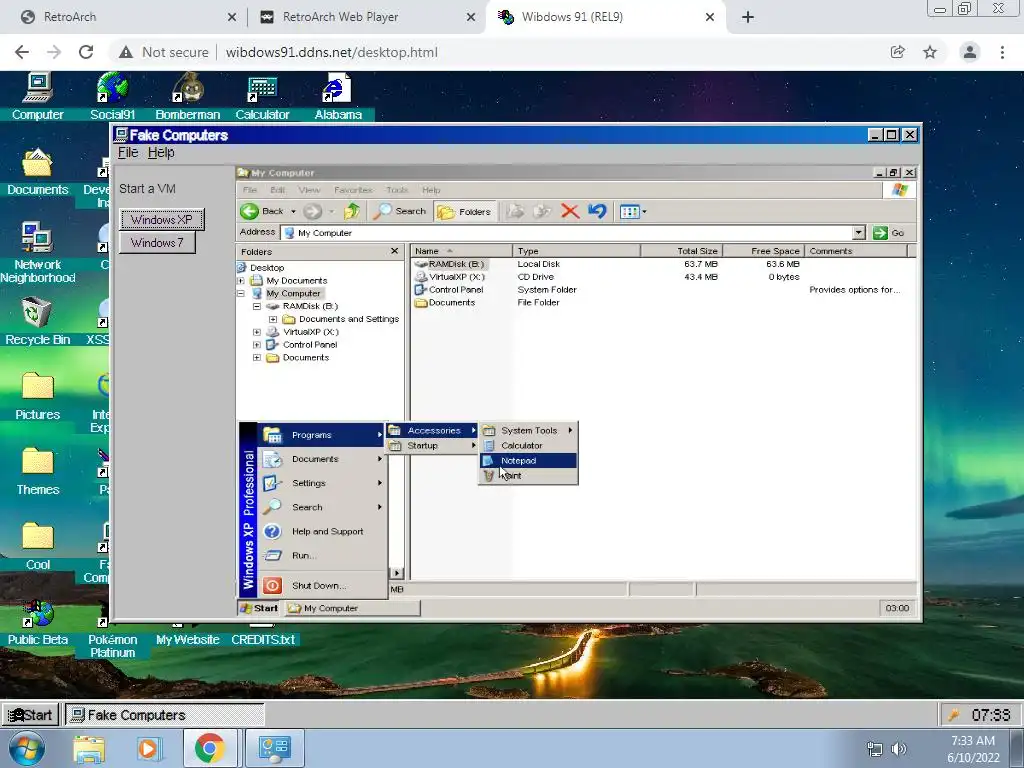1024x768 pixels.
Task: Click the blue Undo toolbar icon
Action: click(597, 211)
